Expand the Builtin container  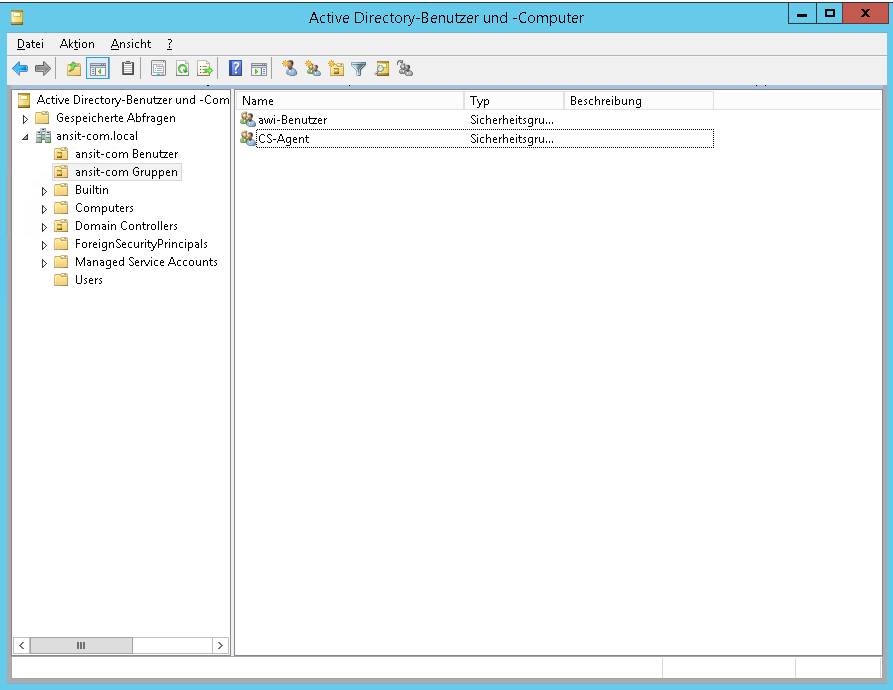pos(44,191)
